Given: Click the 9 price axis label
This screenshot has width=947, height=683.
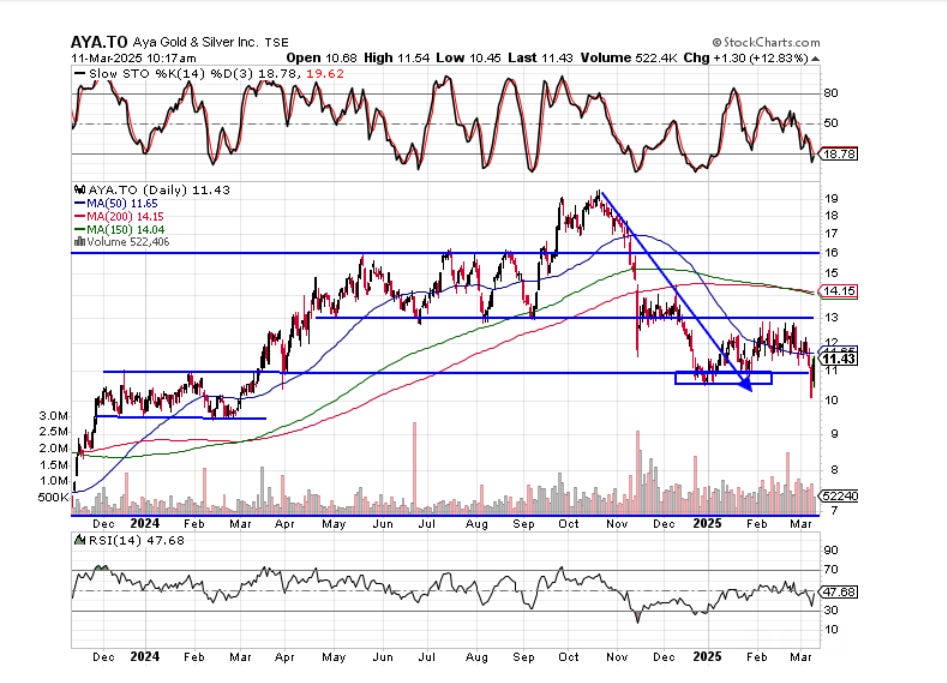Looking at the screenshot, I should (x=834, y=434).
